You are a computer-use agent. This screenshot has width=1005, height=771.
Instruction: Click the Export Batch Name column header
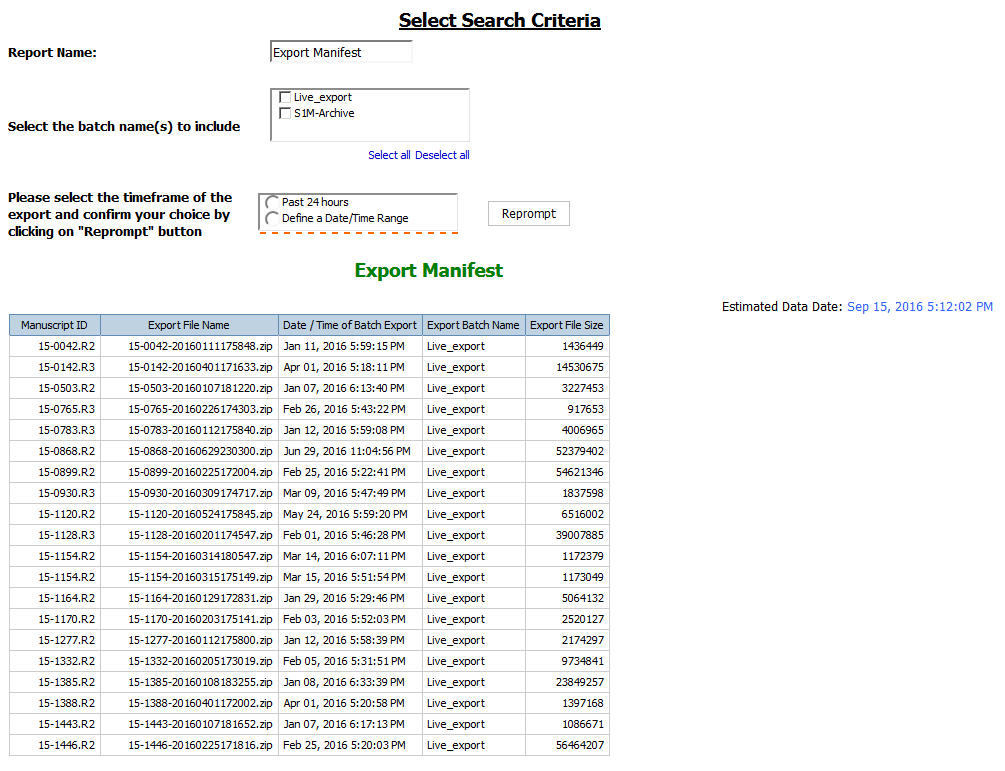coord(474,325)
